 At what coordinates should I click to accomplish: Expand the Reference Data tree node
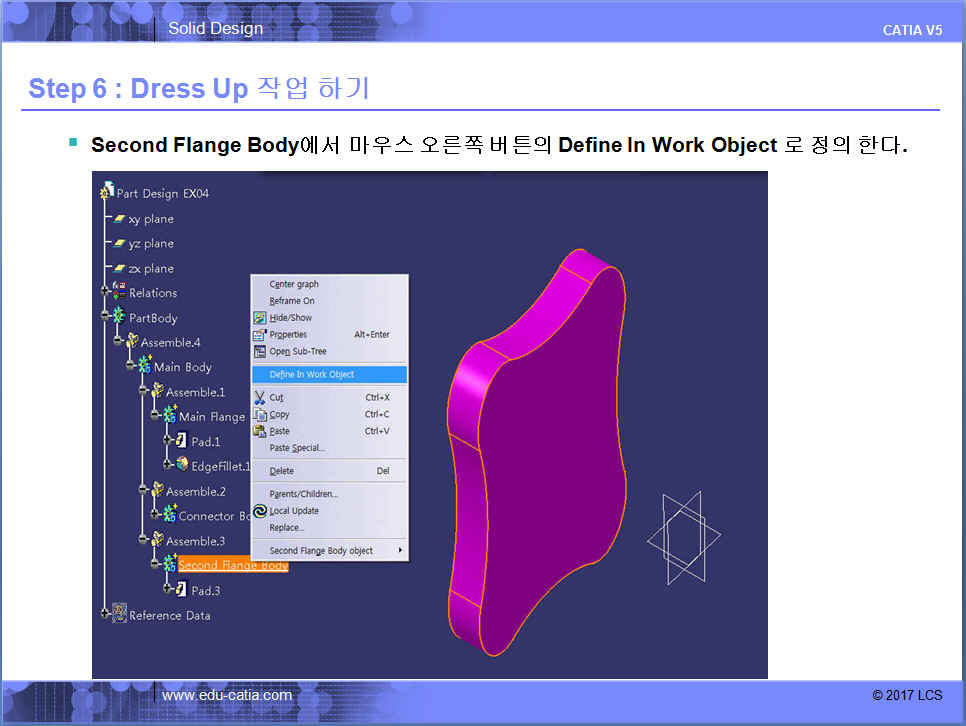tap(105, 615)
